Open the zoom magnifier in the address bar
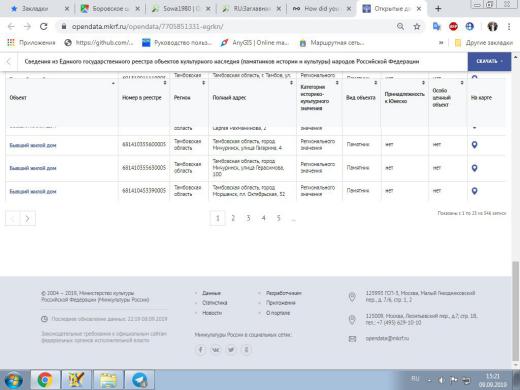The height and width of the screenshot is (390, 520). tap(400, 26)
